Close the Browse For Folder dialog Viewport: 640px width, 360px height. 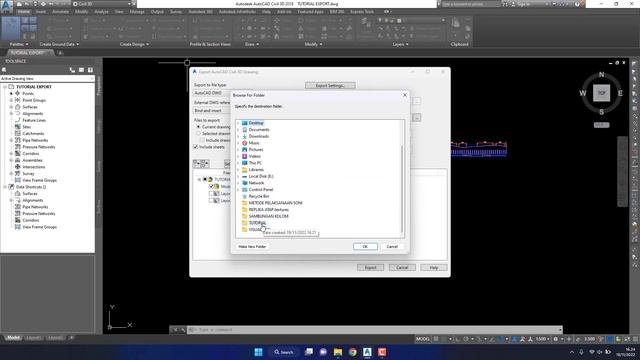[x=405, y=95]
